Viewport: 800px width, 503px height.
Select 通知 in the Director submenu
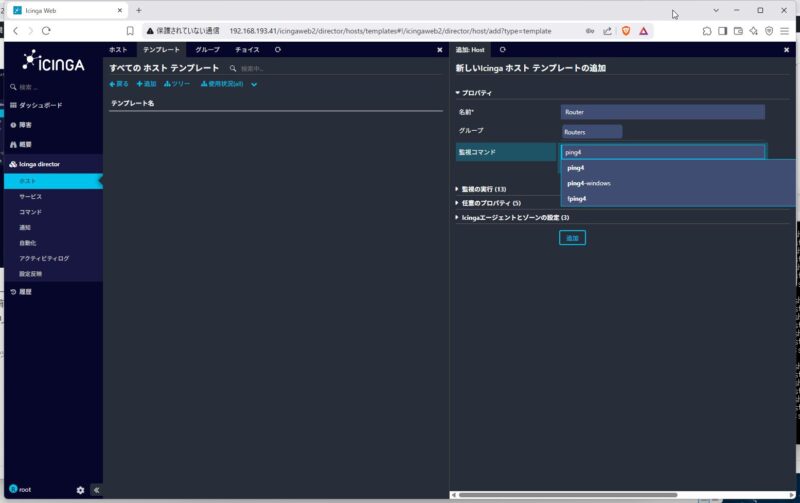click(25, 228)
